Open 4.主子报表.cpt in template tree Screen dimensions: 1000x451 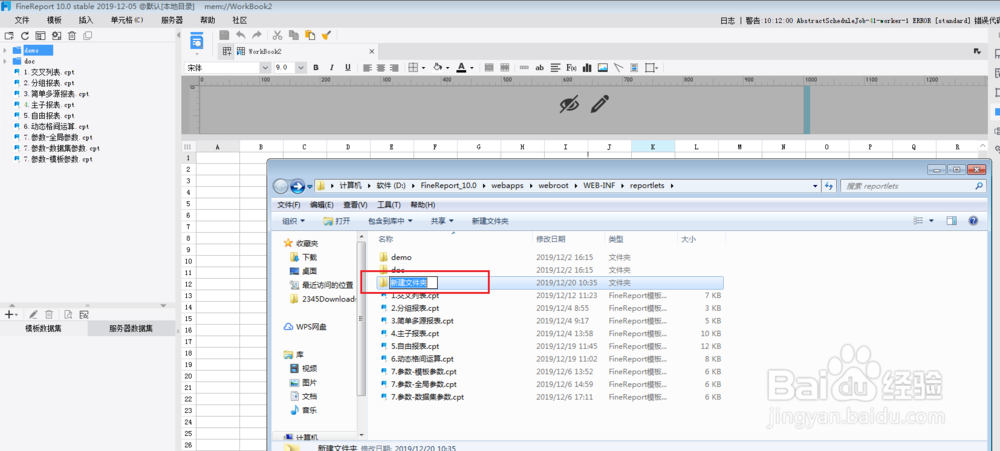pos(48,105)
